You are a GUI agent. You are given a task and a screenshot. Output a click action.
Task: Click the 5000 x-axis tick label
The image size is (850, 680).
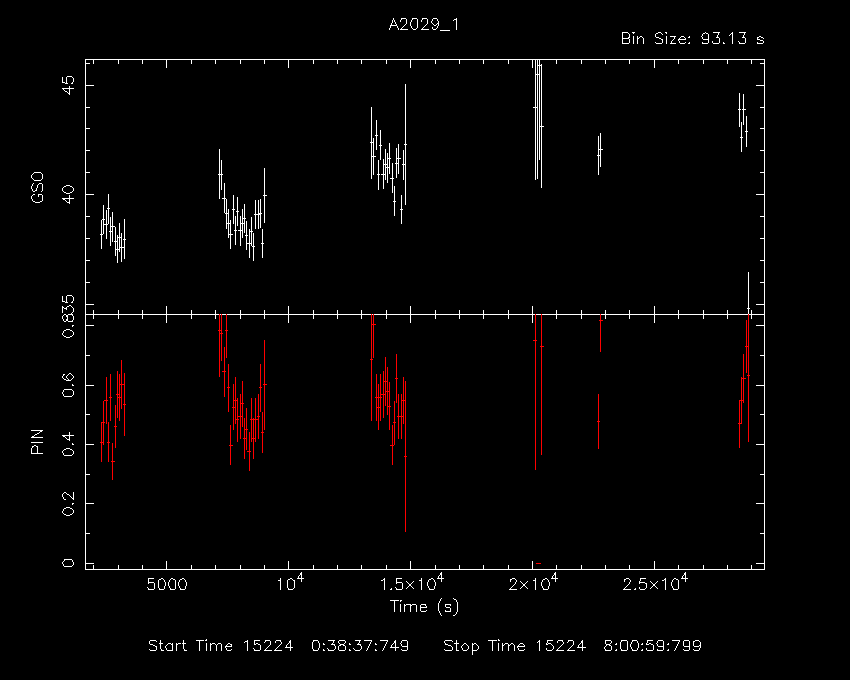[x=166, y=585]
